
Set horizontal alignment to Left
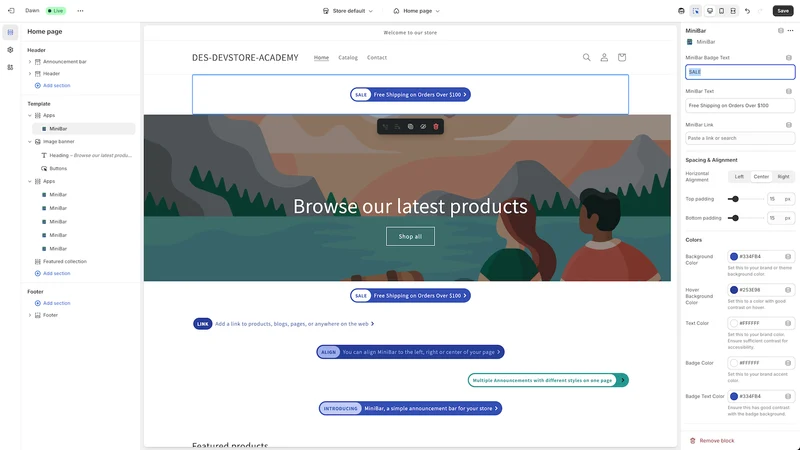click(x=739, y=177)
